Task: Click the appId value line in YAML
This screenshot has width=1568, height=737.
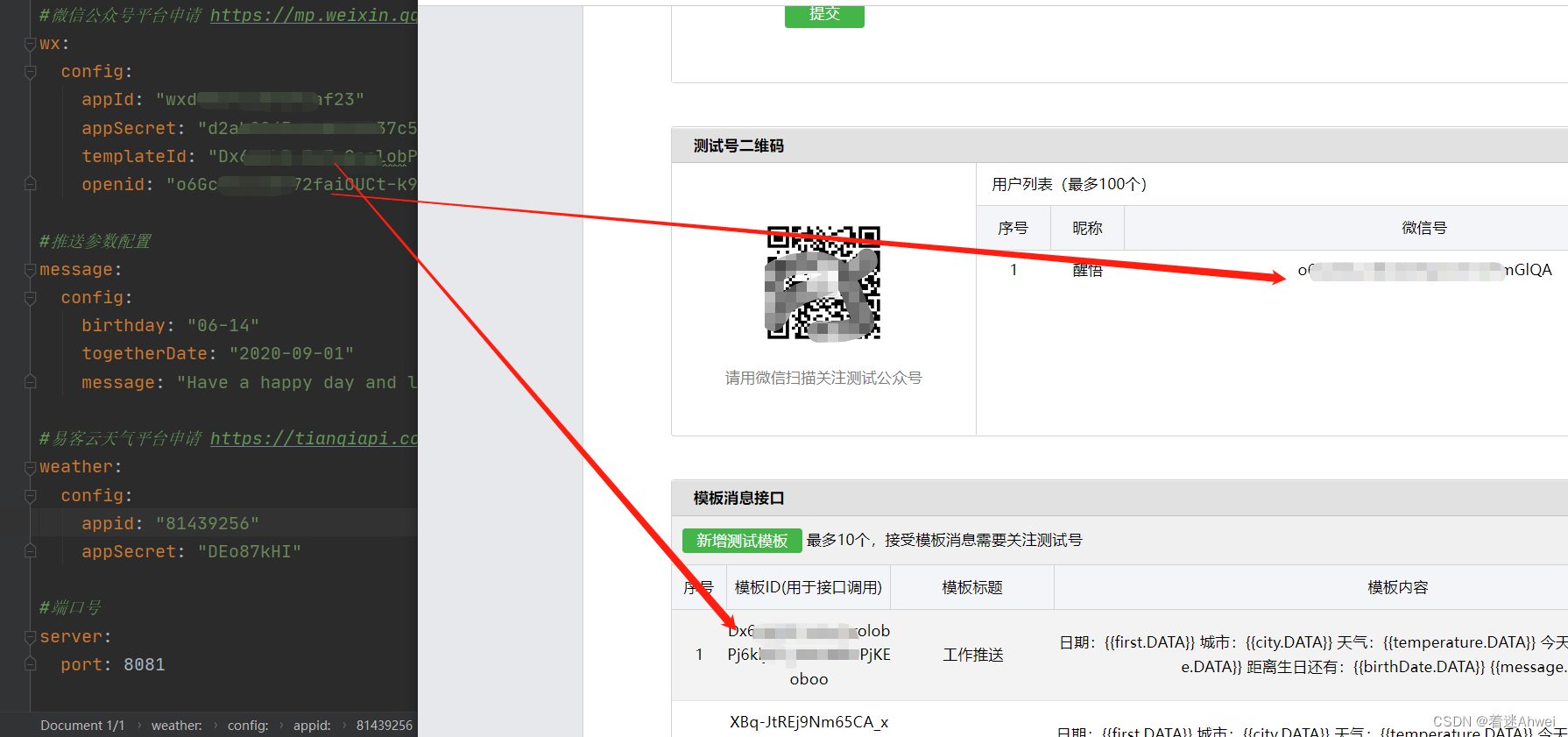Action: point(222,100)
